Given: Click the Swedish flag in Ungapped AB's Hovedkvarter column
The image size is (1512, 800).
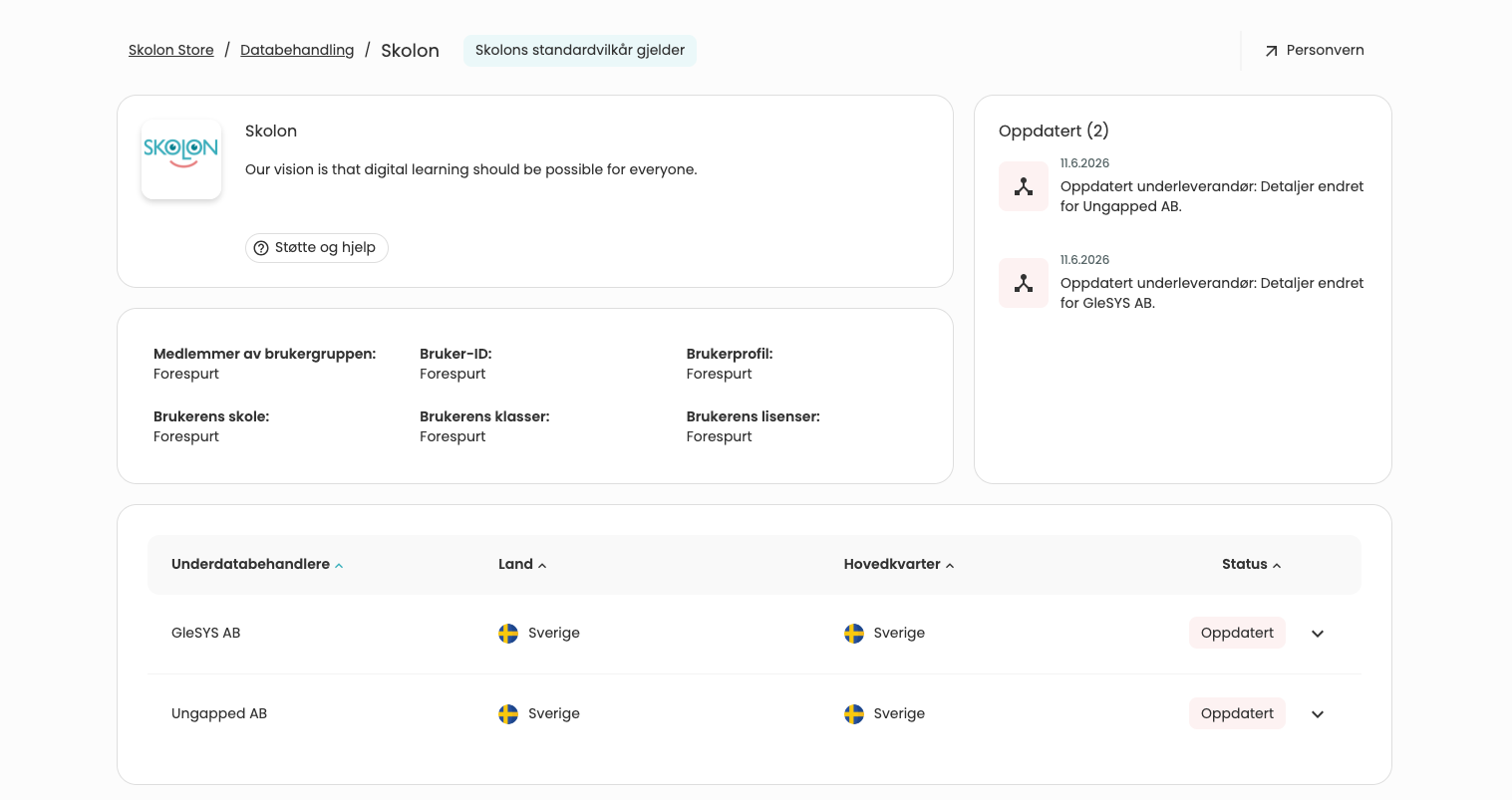Looking at the screenshot, I should (854, 714).
